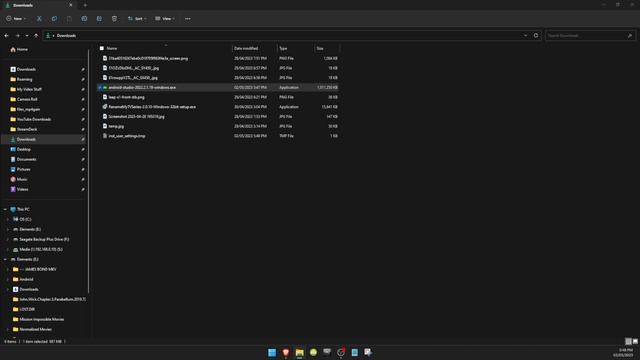640x360 pixels.
Task: Click pin icon next to Camera Roll
Action: [83, 100]
